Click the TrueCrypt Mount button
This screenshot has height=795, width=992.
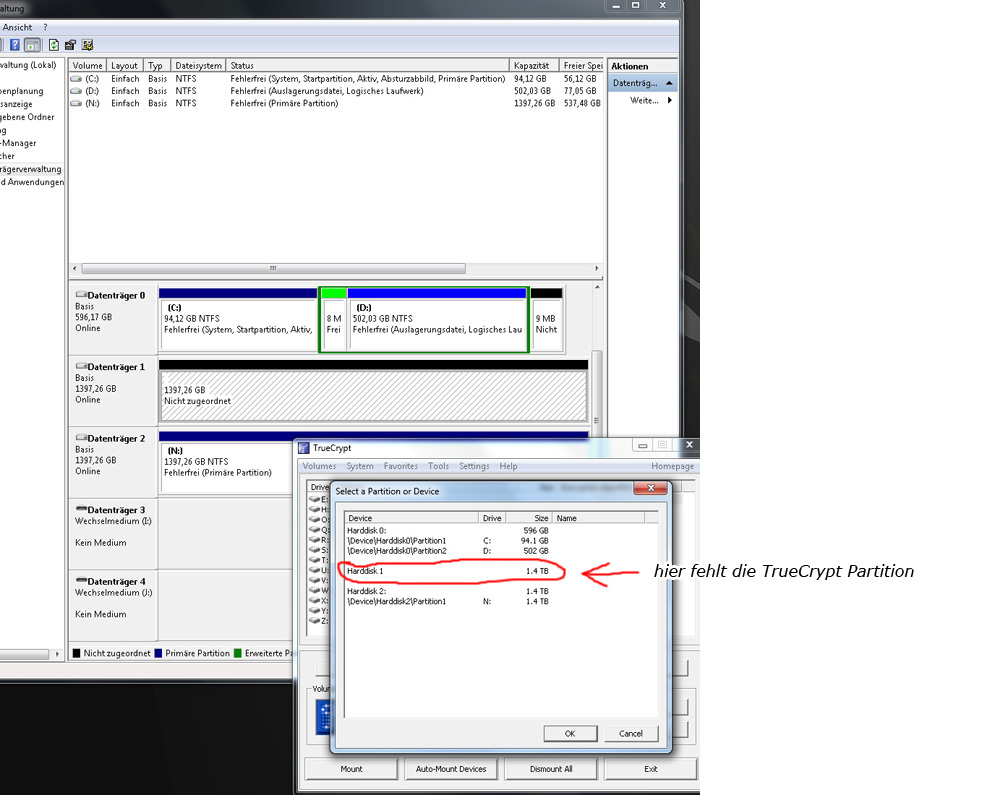pos(351,769)
